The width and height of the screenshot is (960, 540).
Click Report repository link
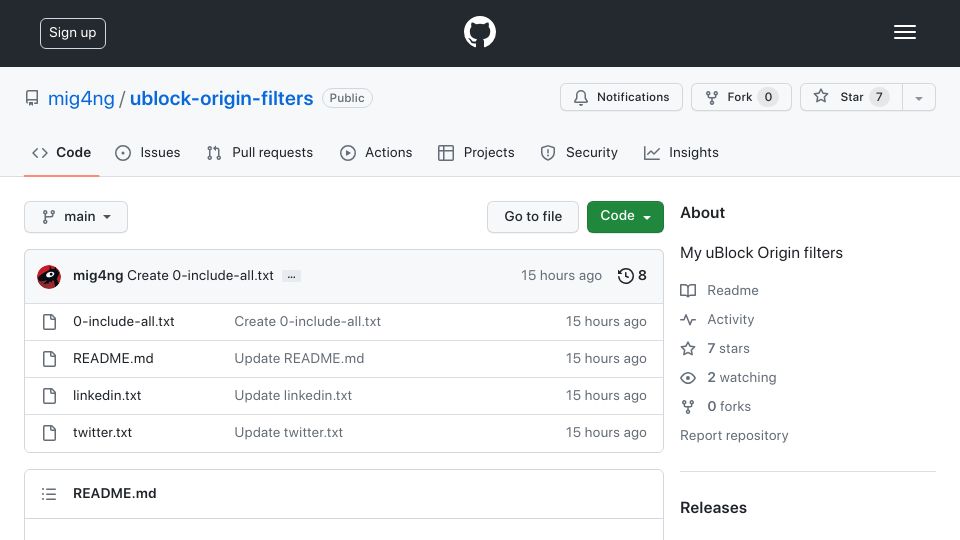click(x=734, y=435)
